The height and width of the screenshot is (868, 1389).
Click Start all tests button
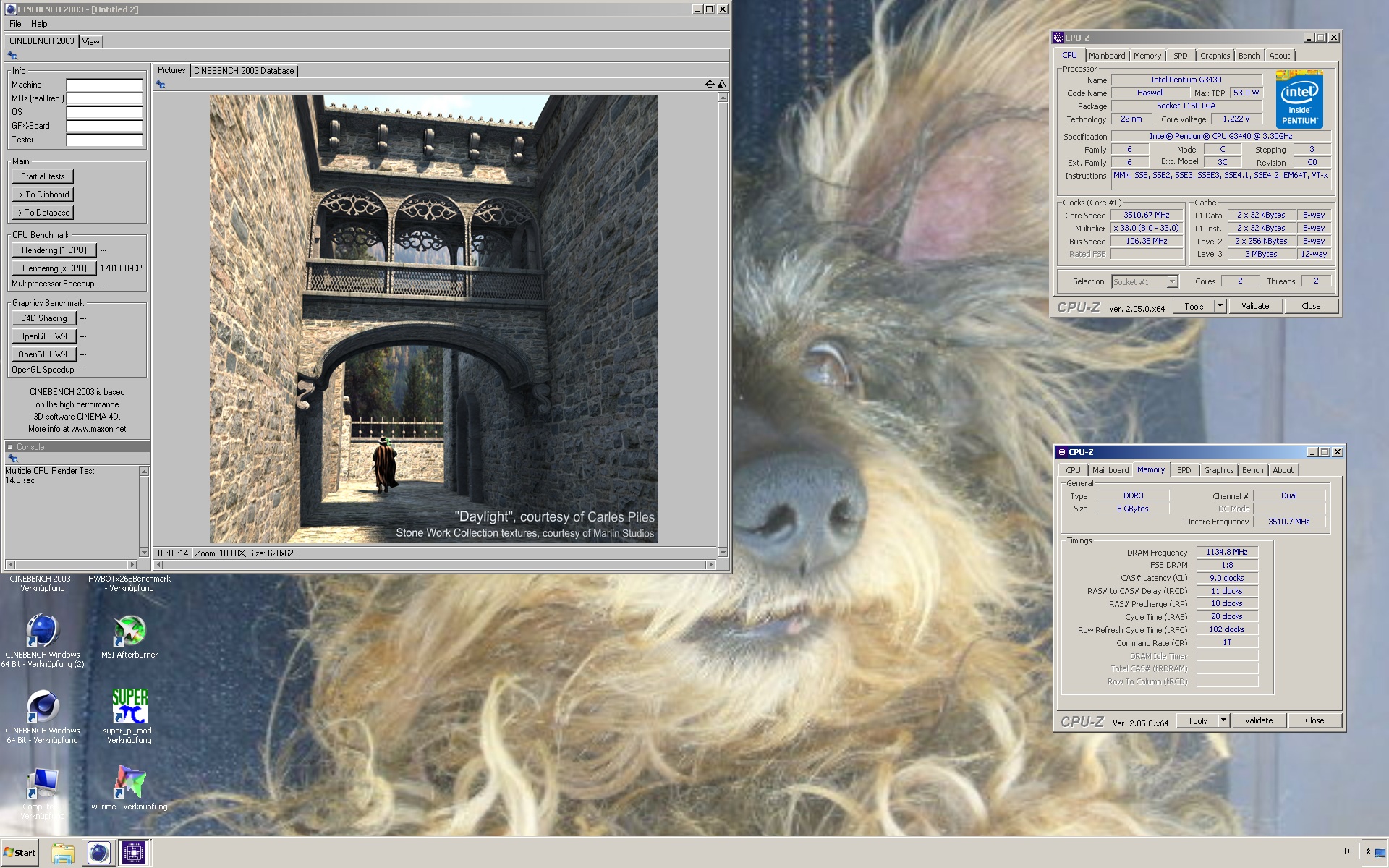(x=43, y=176)
